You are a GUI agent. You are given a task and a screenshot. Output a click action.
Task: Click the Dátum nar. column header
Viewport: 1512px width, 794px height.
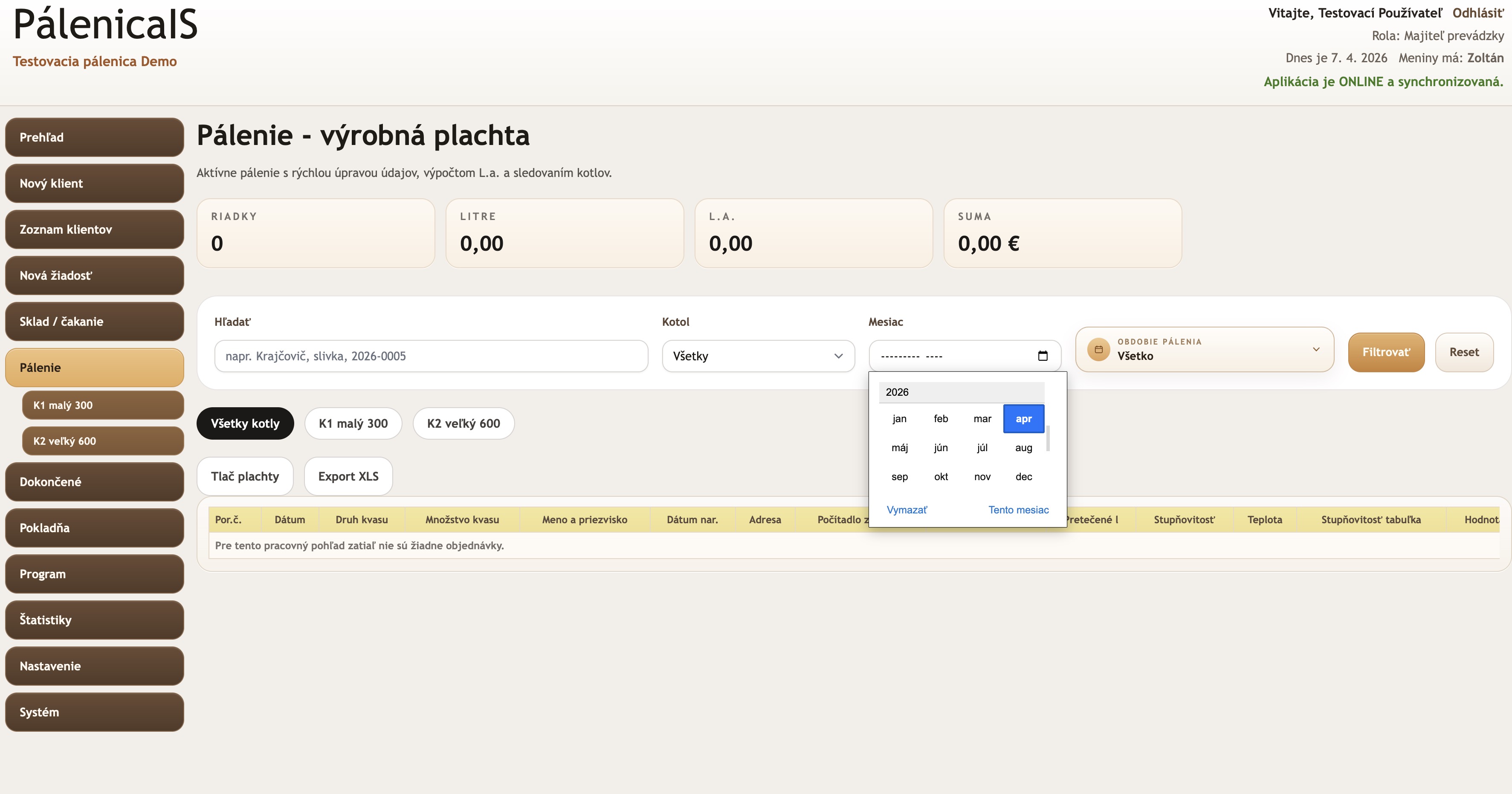(x=692, y=519)
